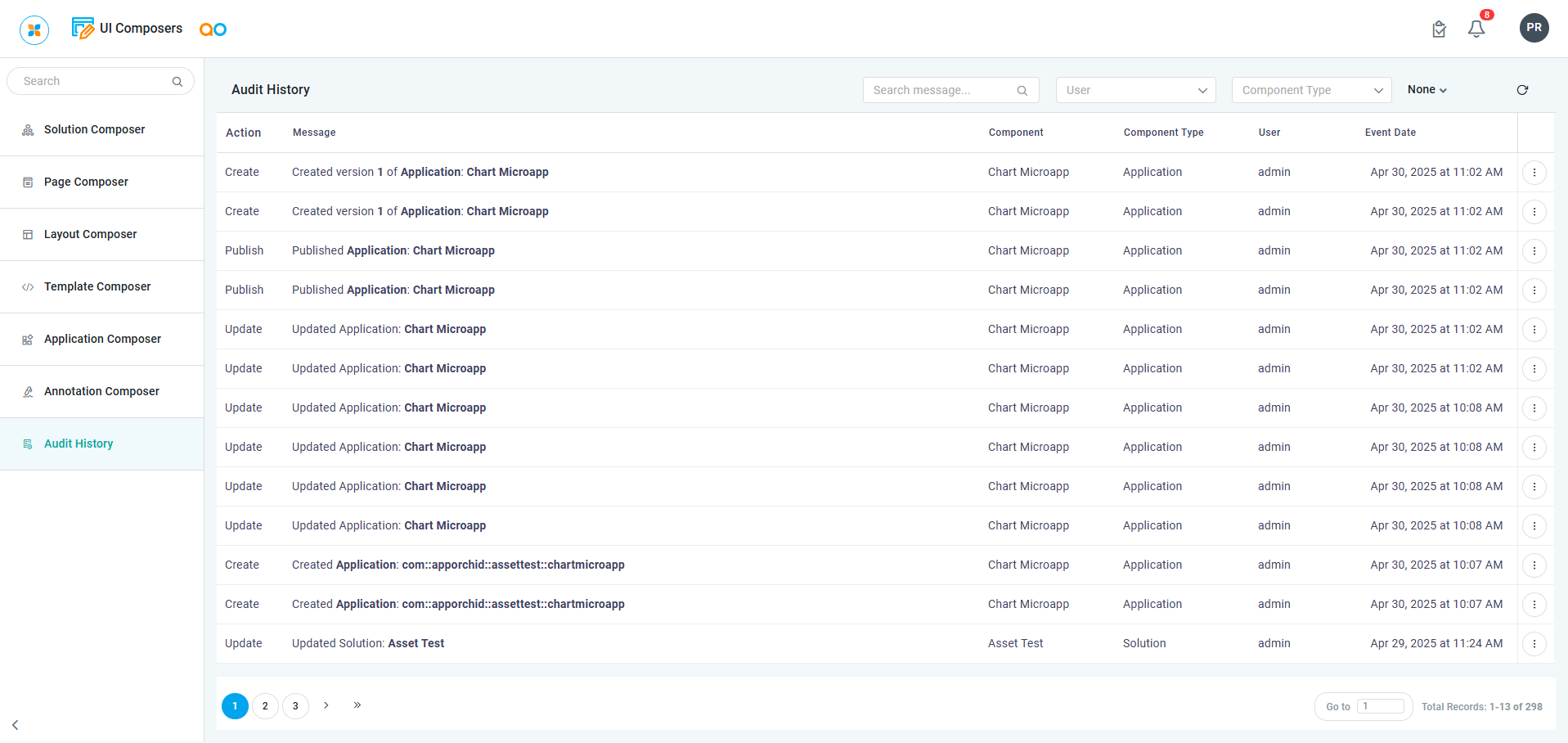The image size is (1568, 743).
Task: Go to Template Composer in the sidebar
Action: click(x=97, y=286)
